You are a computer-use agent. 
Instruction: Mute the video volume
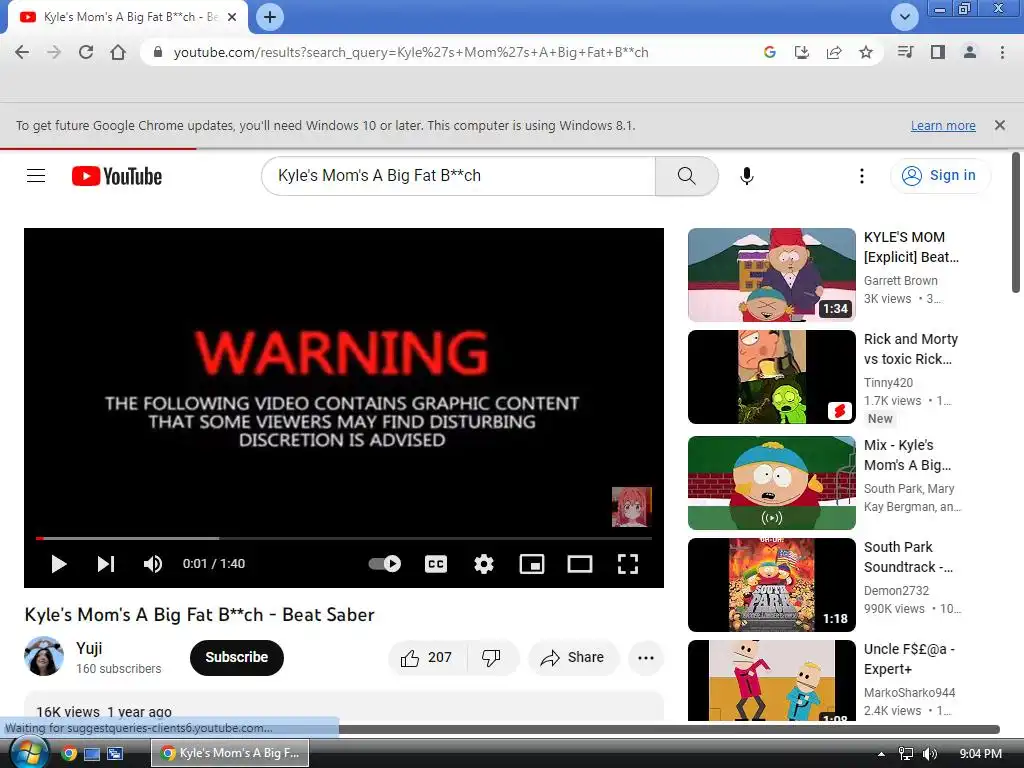(x=153, y=564)
